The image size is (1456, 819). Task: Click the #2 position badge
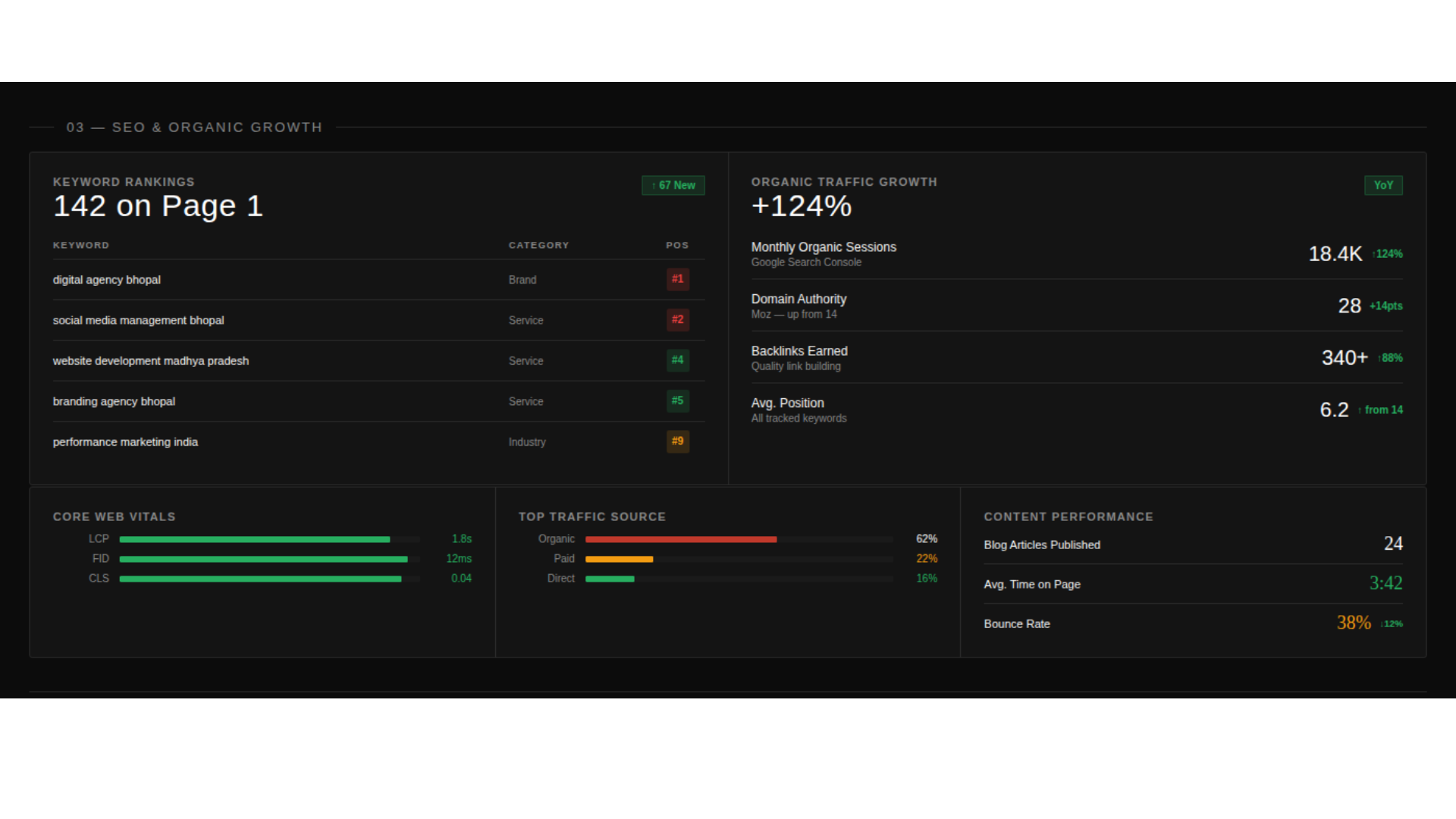[678, 320]
